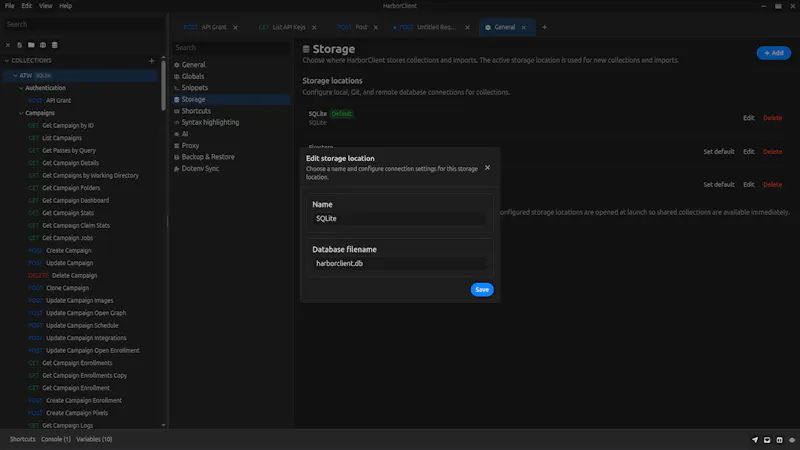The width and height of the screenshot is (800, 450).
Task: Collapse the Authentication folder
Action: [x=21, y=88]
